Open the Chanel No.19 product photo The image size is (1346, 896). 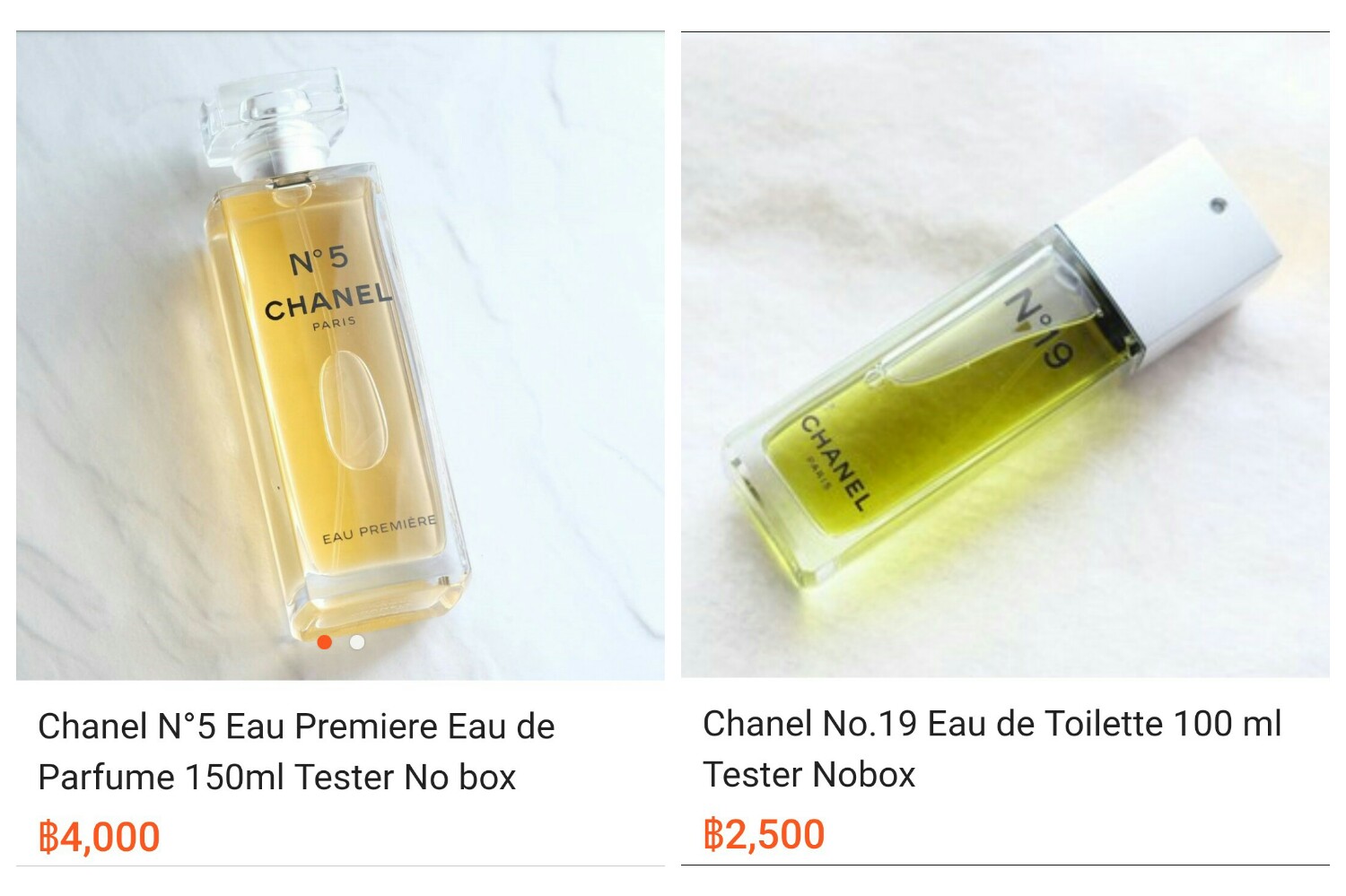click(x=1005, y=355)
